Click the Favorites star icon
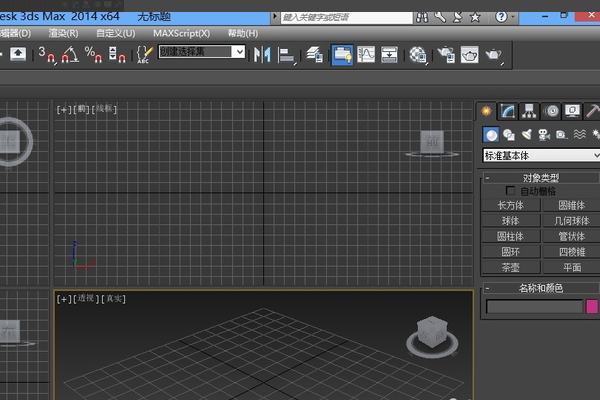 click(475, 17)
